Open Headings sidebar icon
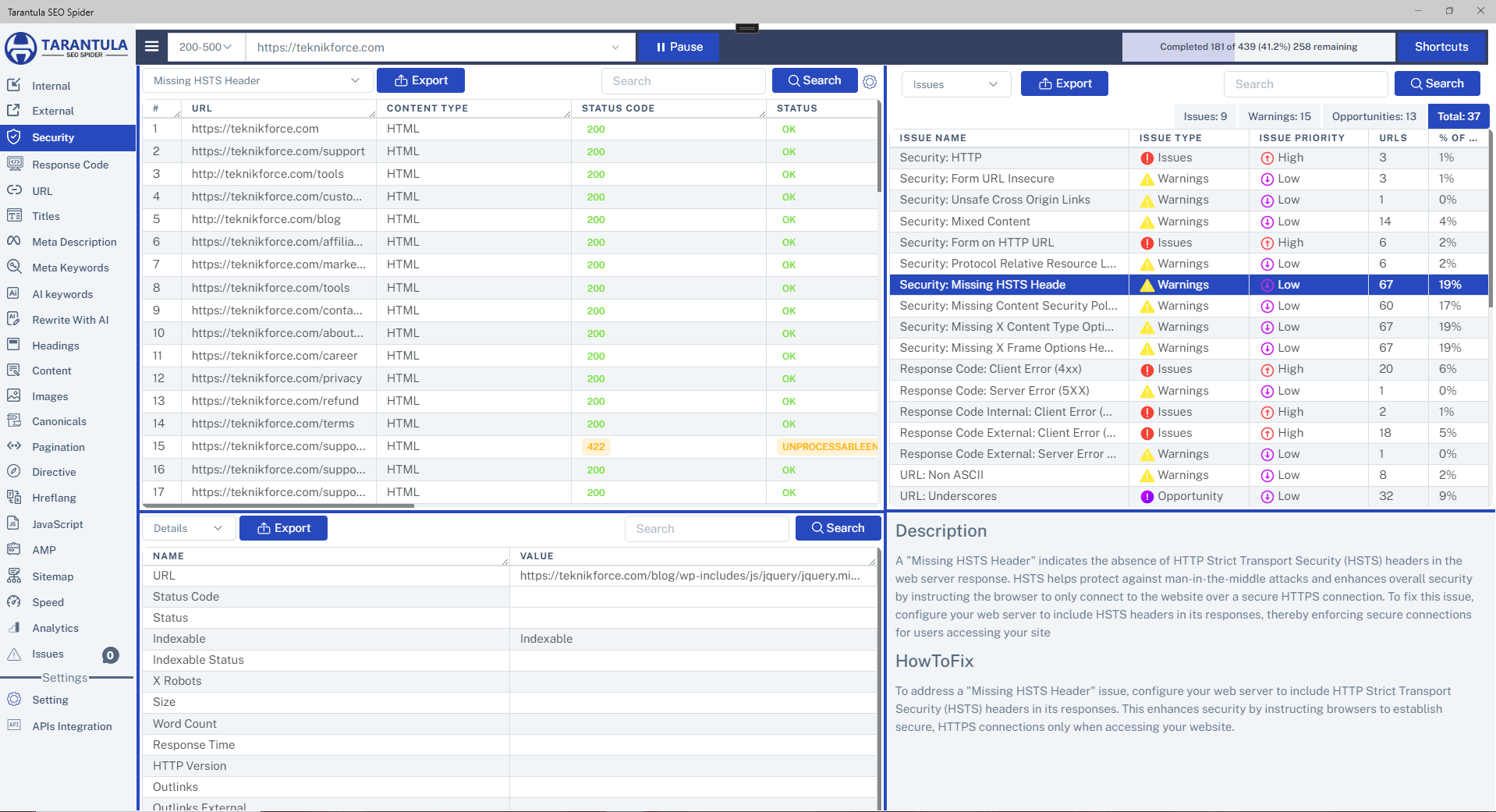Screen dimensions: 1496x812 14,346
